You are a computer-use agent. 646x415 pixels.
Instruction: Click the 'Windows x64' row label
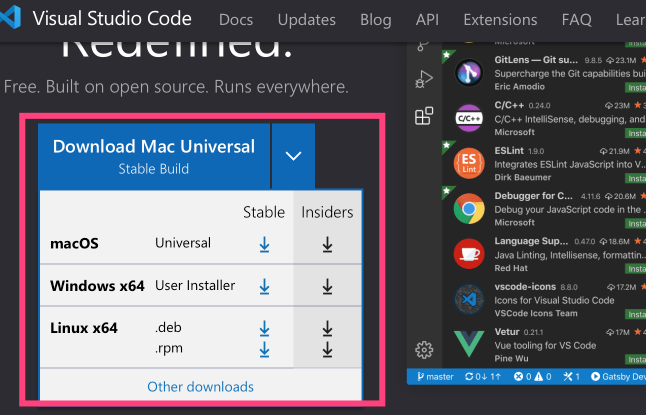click(97, 286)
